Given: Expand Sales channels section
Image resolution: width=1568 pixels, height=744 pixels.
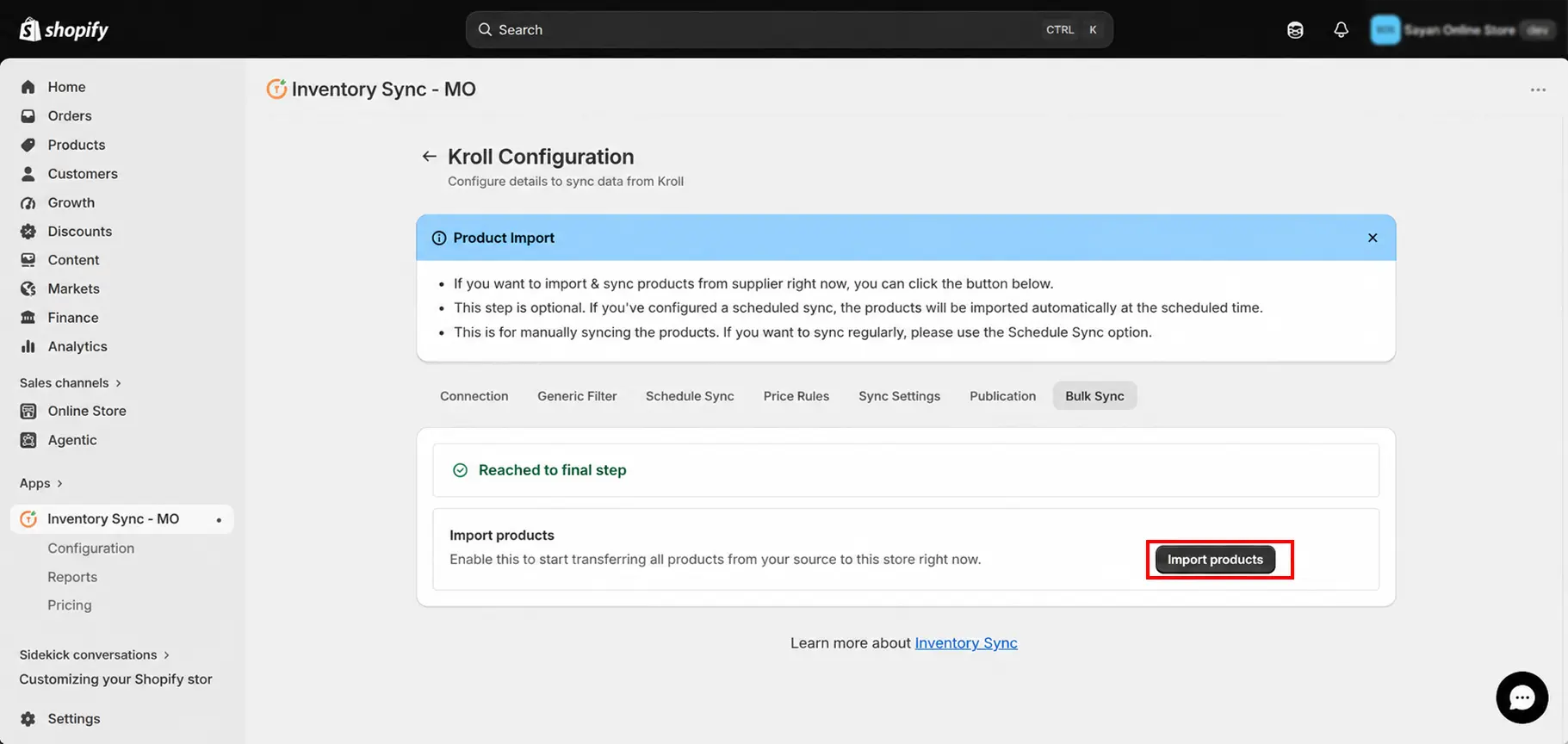Looking at the screenshot, I should [71, 382].
